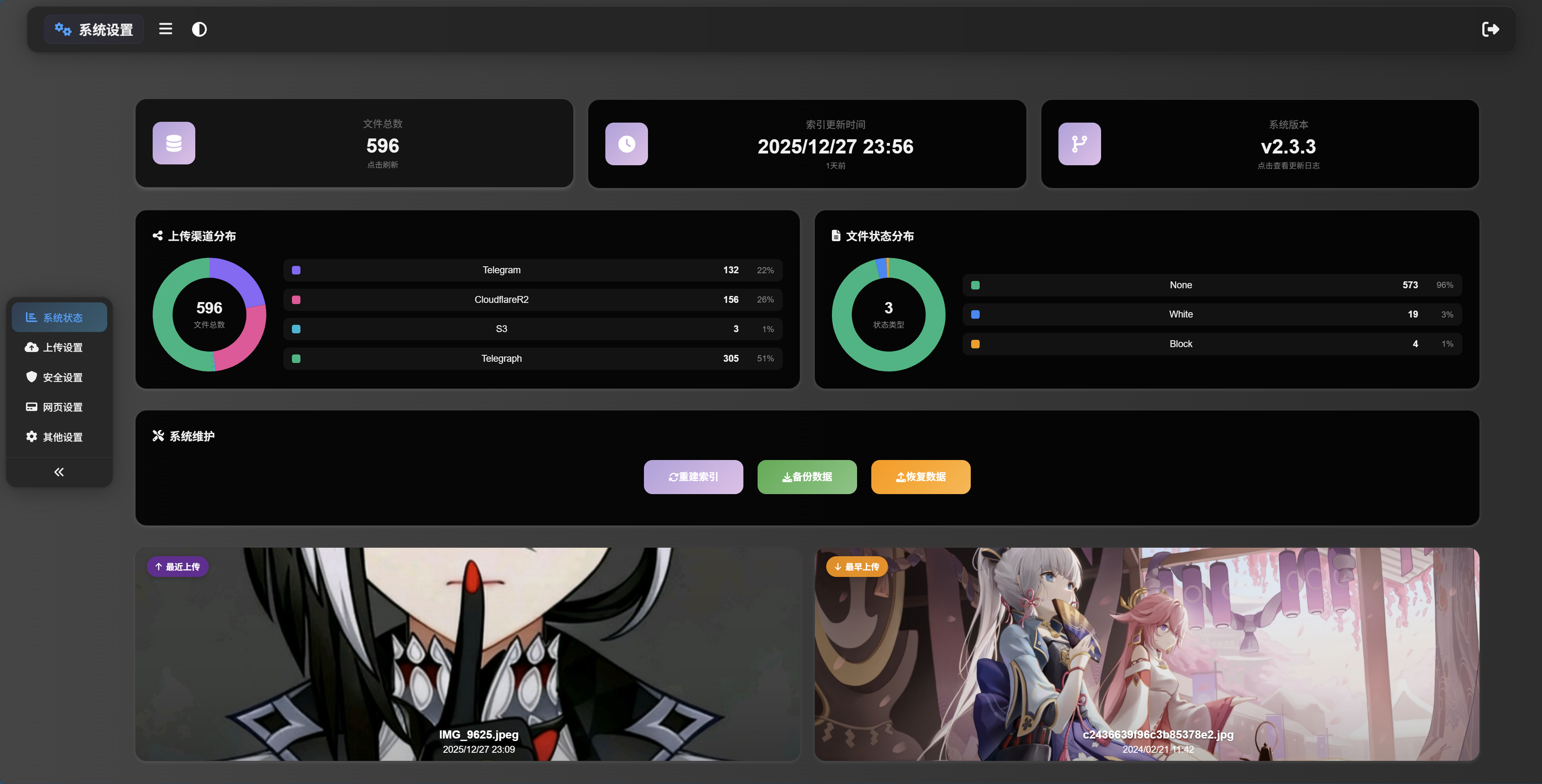
Task: Select the 上传设置 sidebar icon
Action: click(x=31, y=347)
